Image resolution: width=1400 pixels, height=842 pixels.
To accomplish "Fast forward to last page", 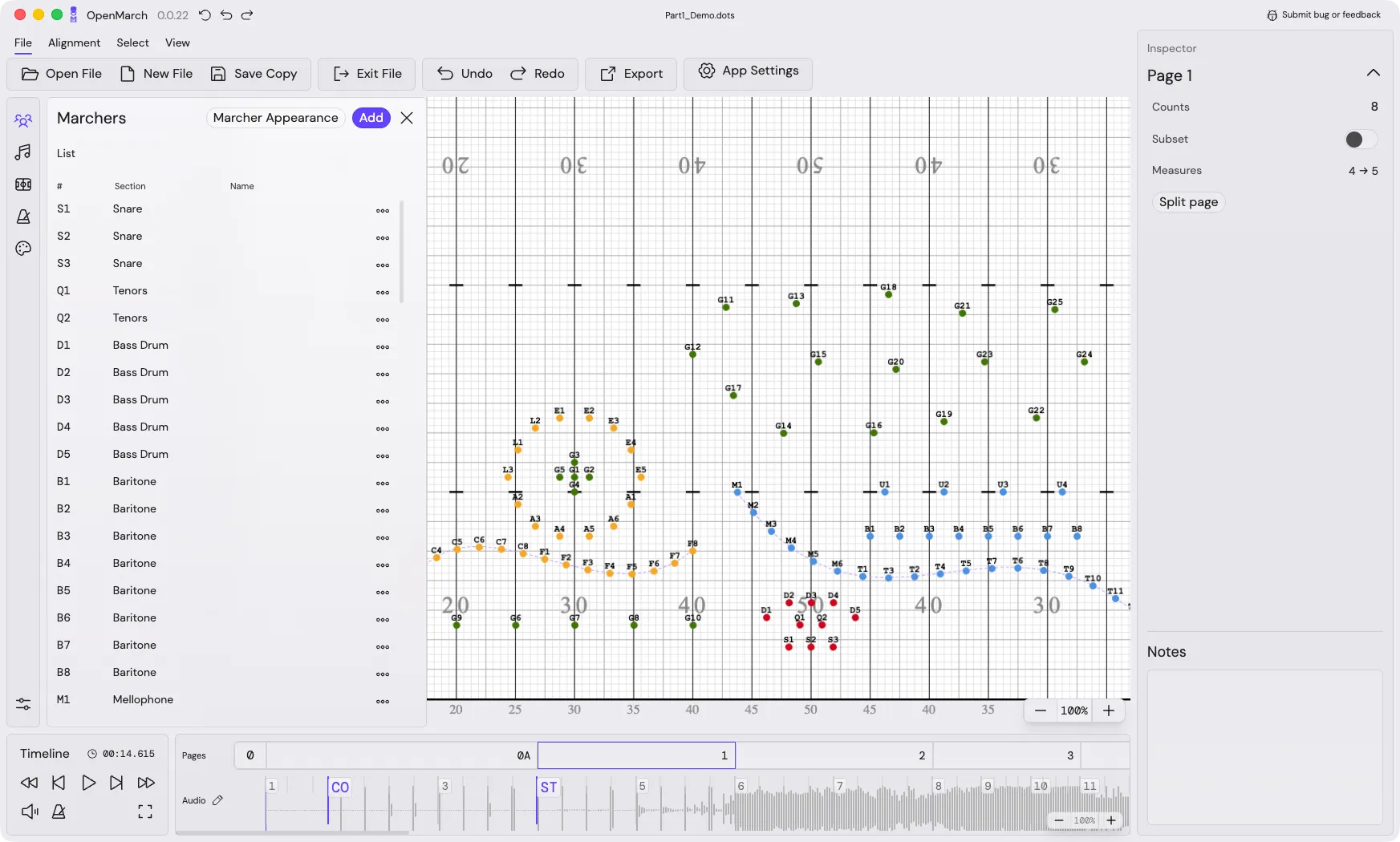I will (x=146, y=783).
